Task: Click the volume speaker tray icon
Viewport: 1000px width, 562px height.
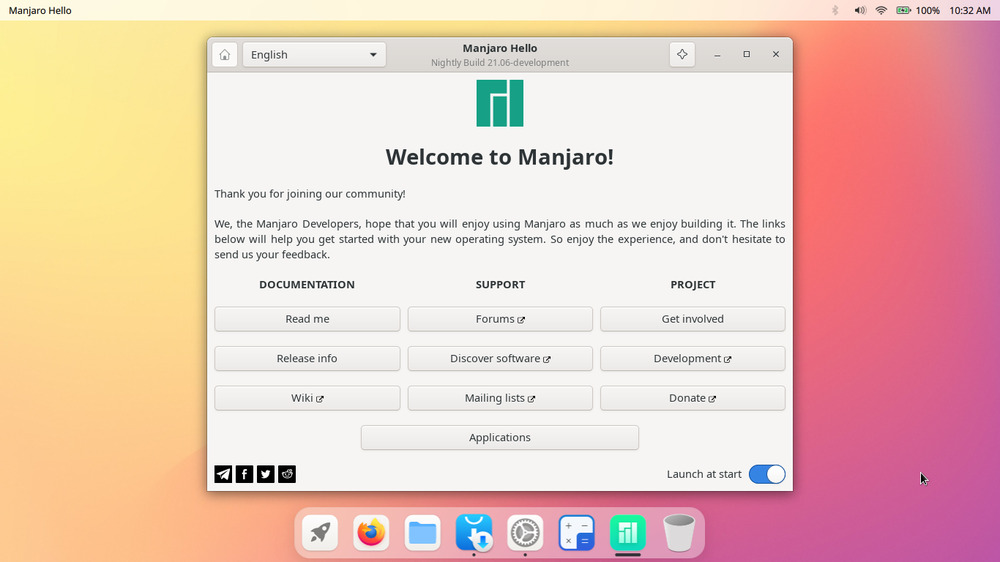Action: click(860, 10)
